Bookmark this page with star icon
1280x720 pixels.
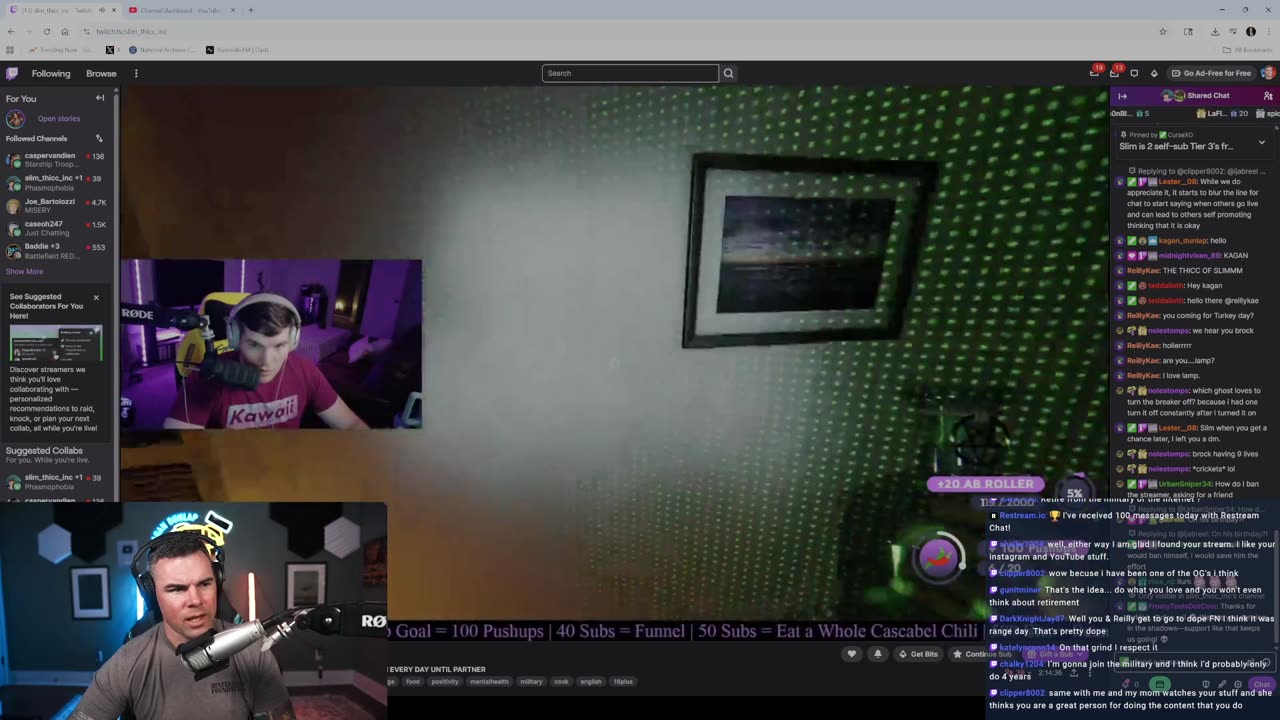[1162, 32]
